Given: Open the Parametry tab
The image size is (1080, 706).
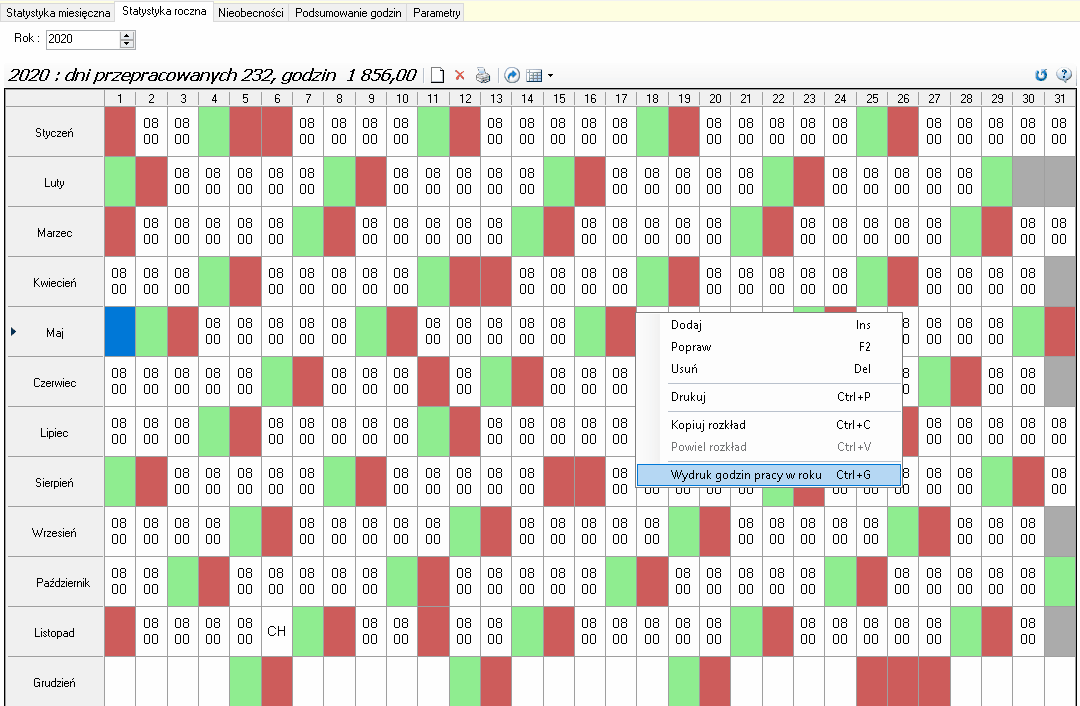Looking at the screenshot, I should tap(437, 12).
